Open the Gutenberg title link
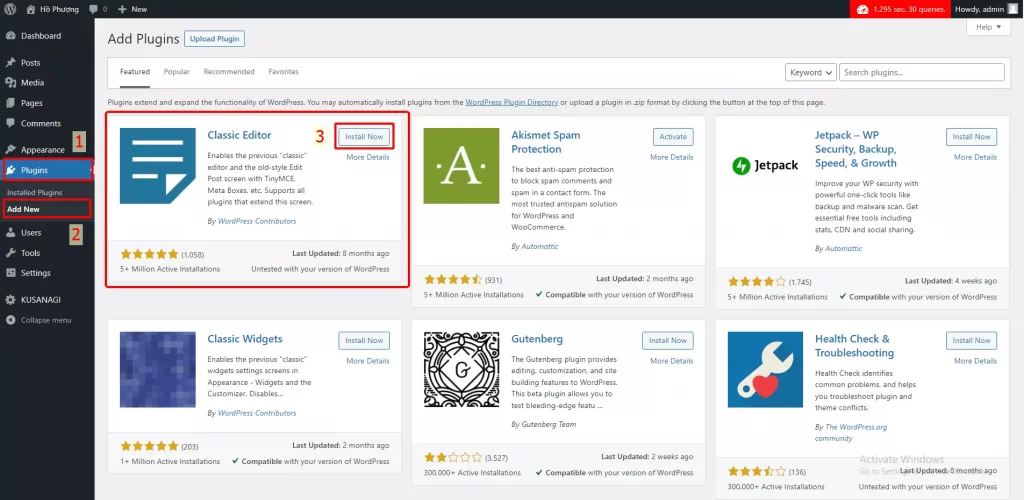1024x500 pixels. 537,339
